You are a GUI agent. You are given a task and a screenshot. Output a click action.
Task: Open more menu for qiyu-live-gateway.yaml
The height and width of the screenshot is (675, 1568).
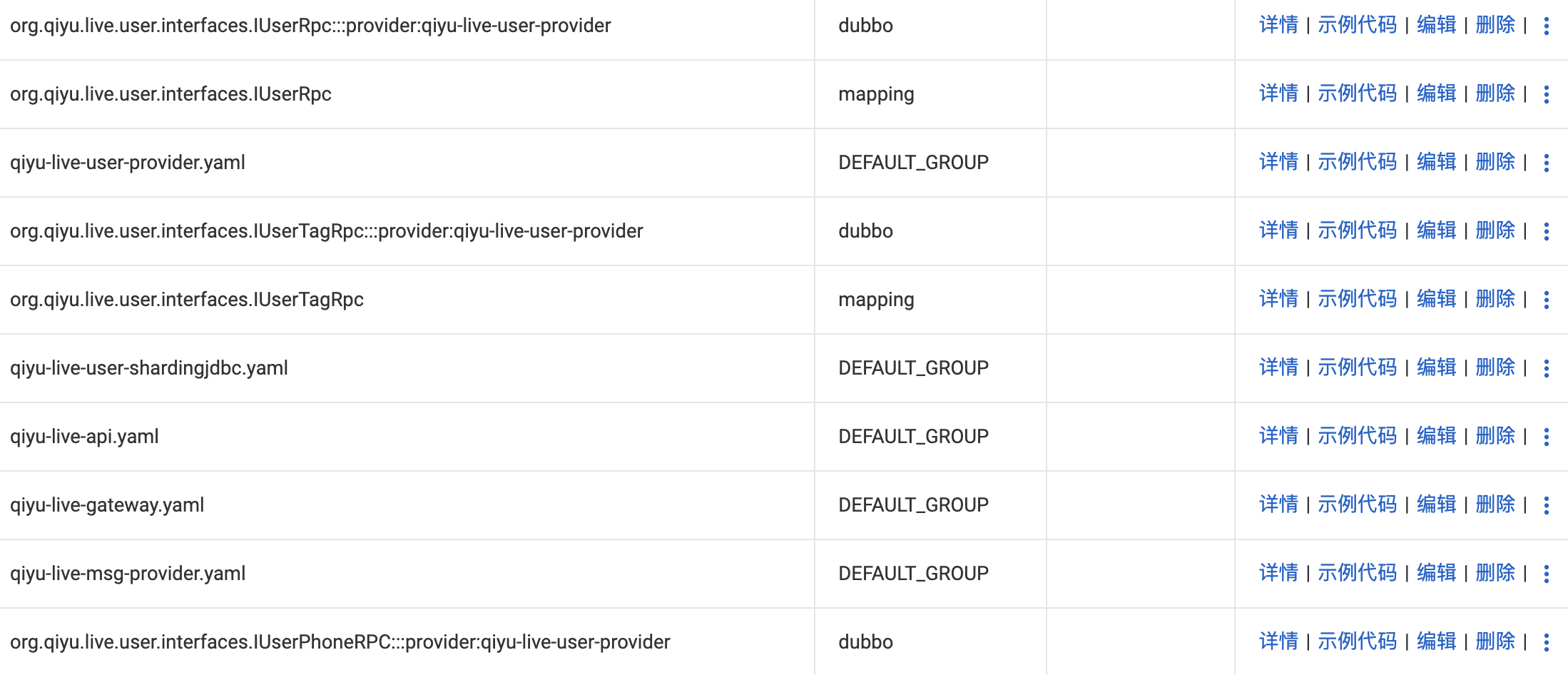point(1546,505)
